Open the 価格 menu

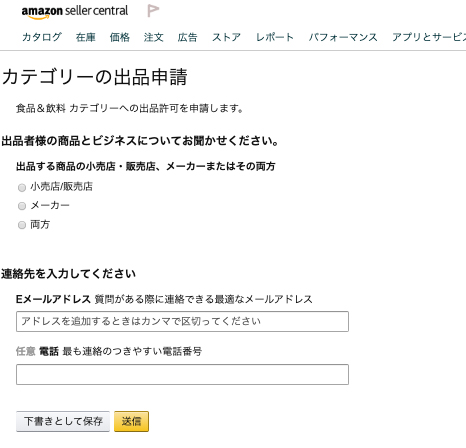tap(120, 37)
